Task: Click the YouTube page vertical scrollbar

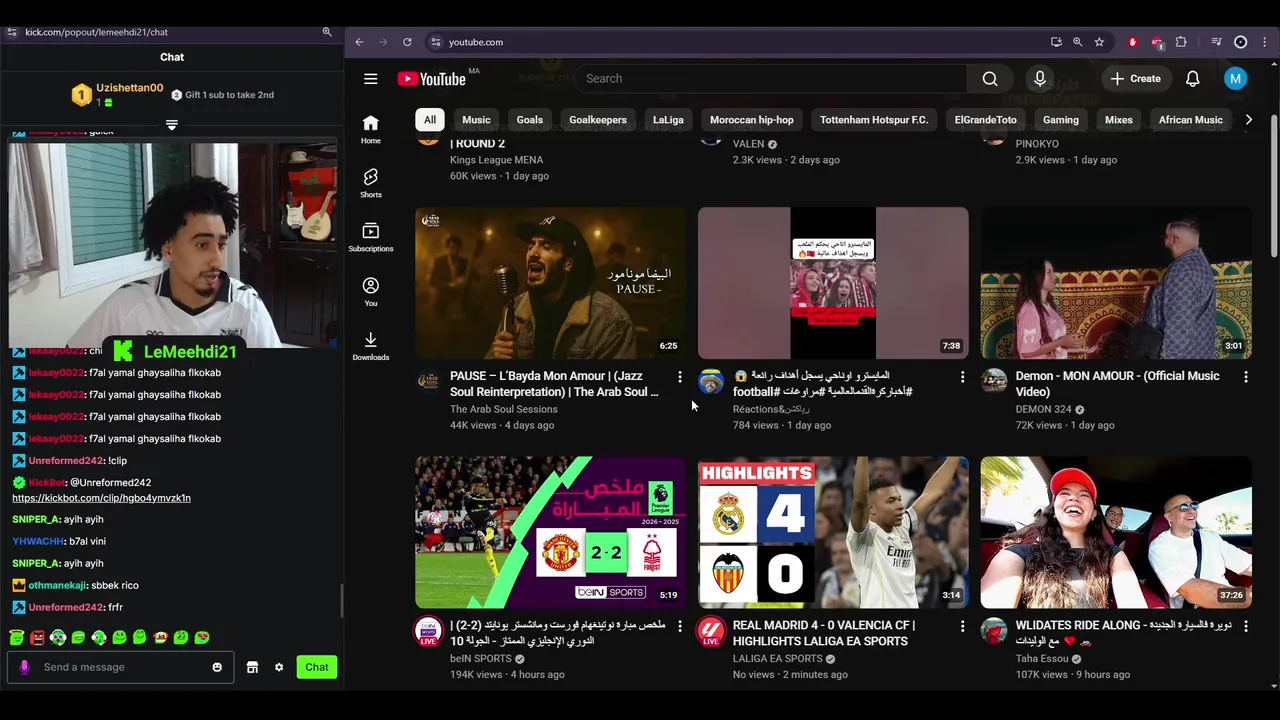Action: click(1273, 185)
